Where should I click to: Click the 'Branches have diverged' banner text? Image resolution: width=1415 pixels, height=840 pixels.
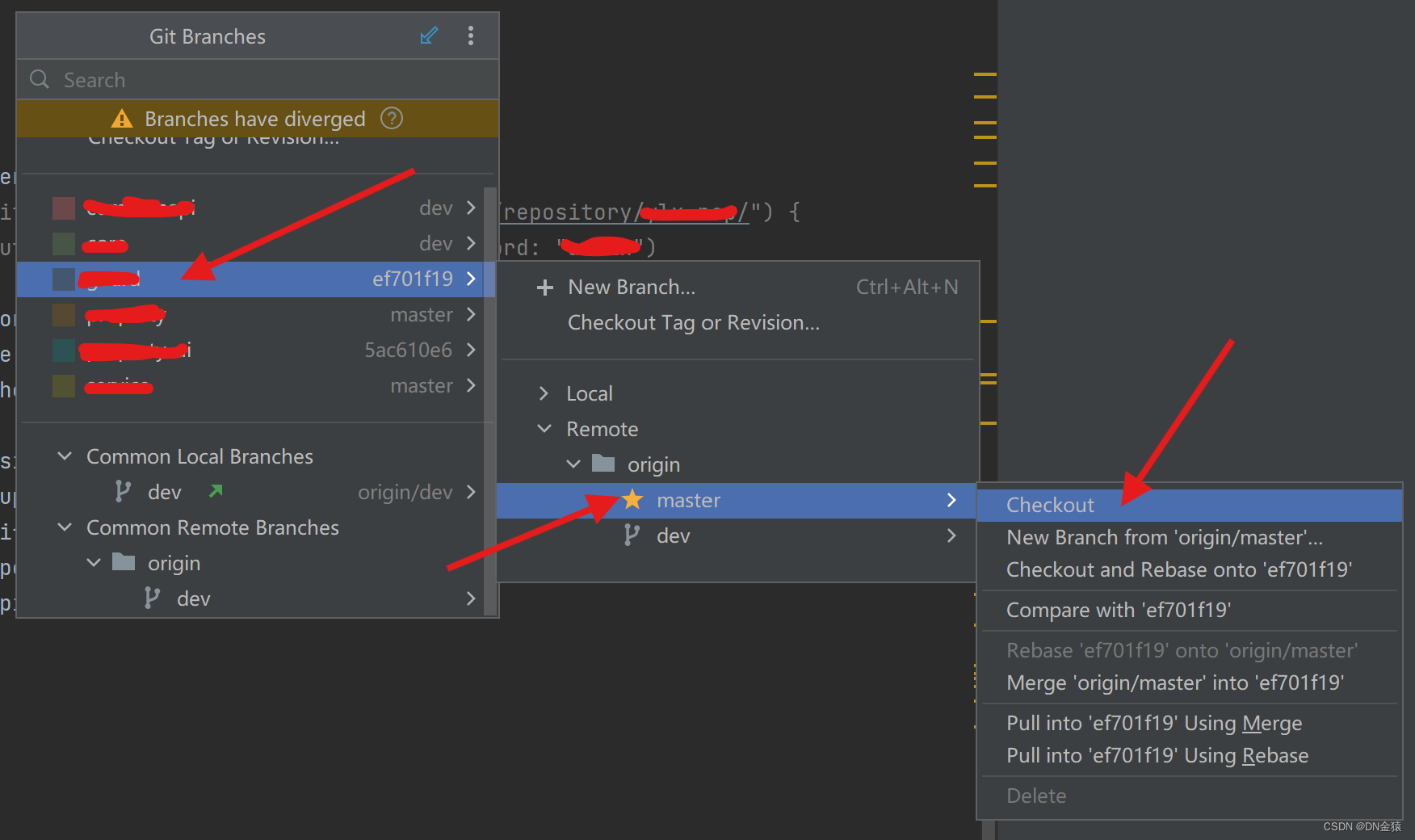click(255, 119)
